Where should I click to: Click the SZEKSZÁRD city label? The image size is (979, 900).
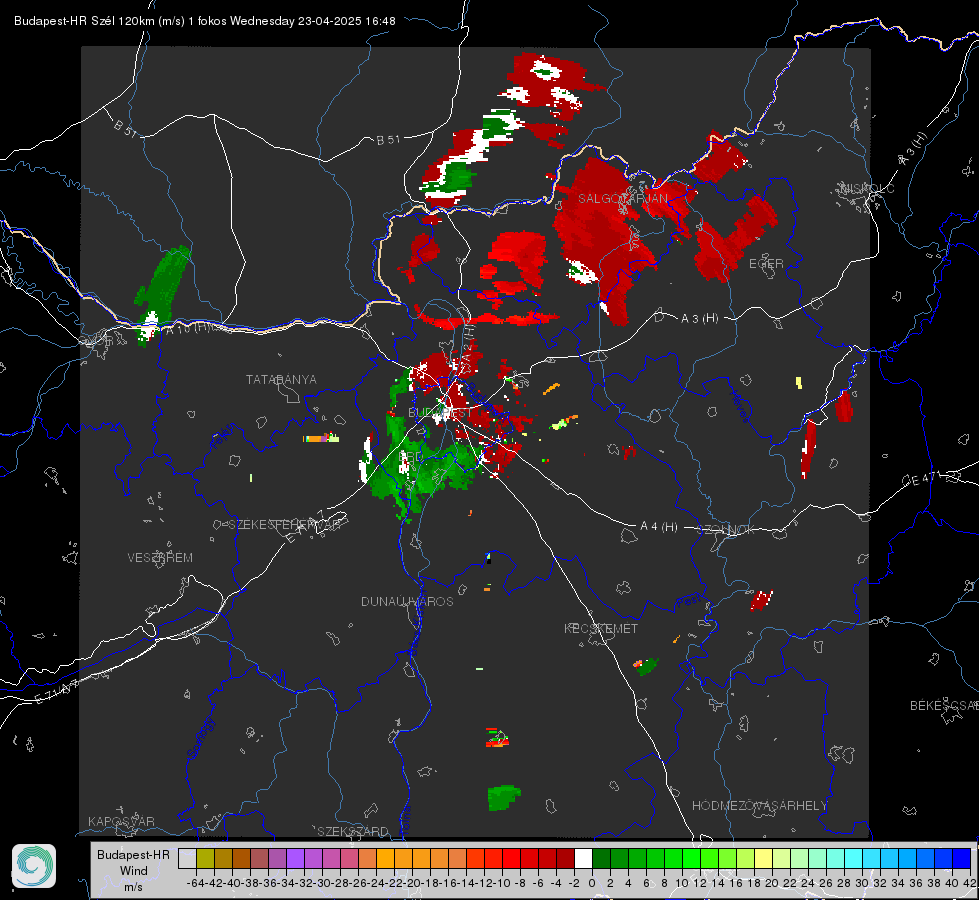pos(353,831)
